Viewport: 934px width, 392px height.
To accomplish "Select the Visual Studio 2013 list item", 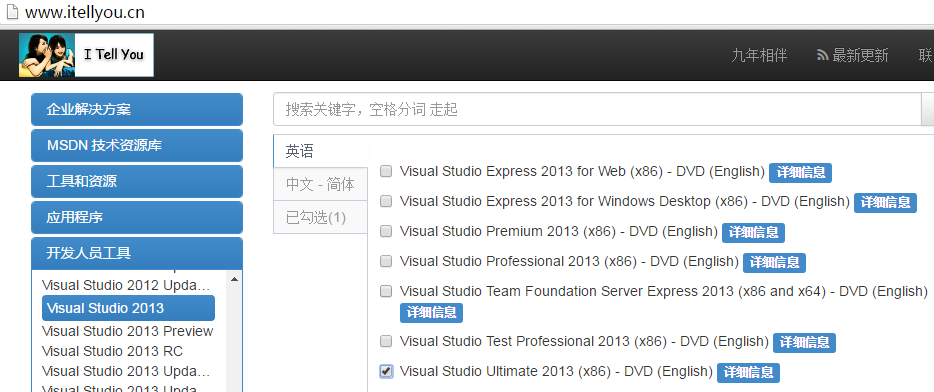I will (x=128, y=308).
